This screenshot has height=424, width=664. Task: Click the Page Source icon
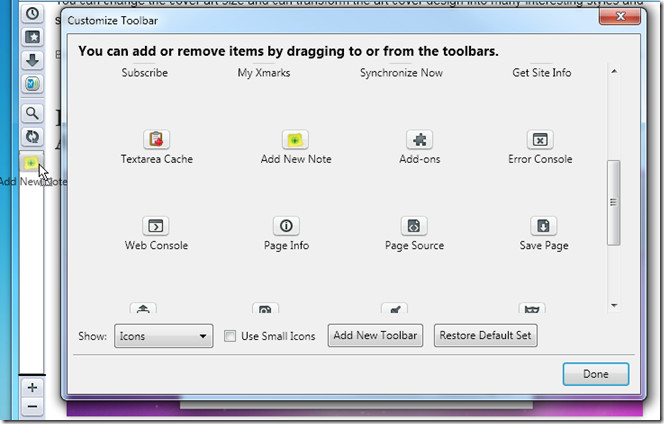tap(414, 226)
